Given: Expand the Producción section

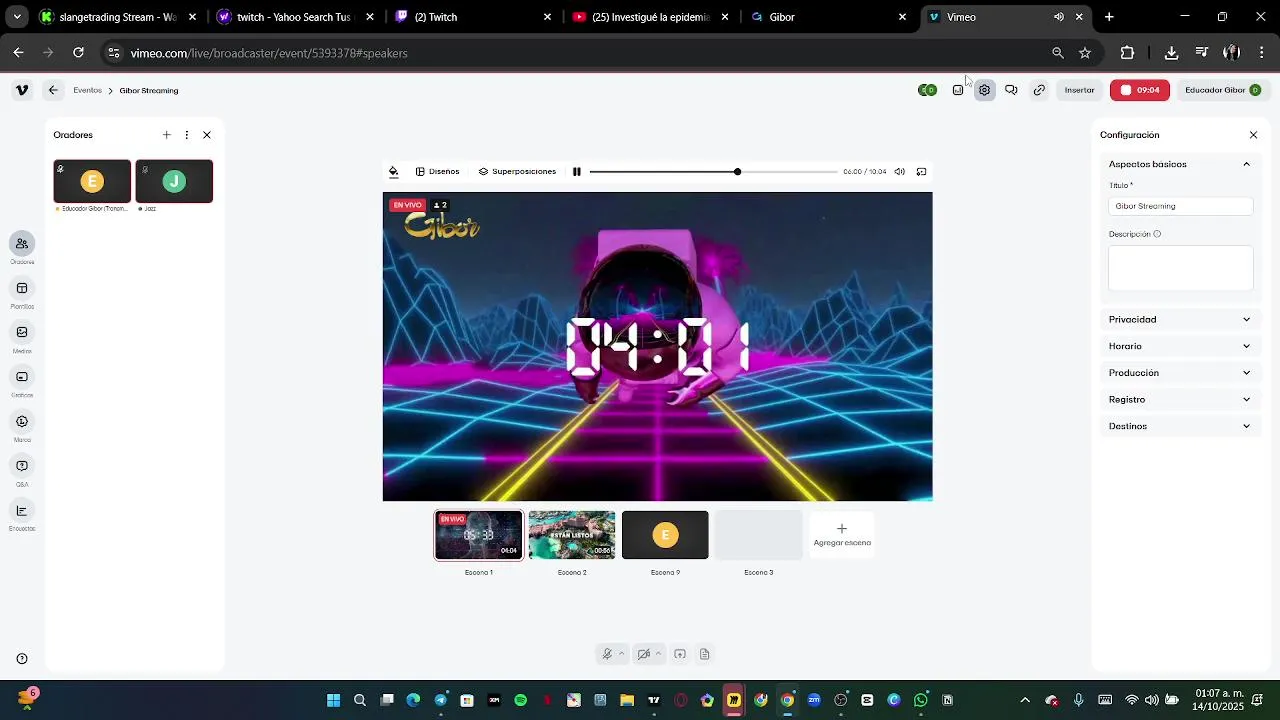Looking at the screenshot, I should pos(1180,373).
